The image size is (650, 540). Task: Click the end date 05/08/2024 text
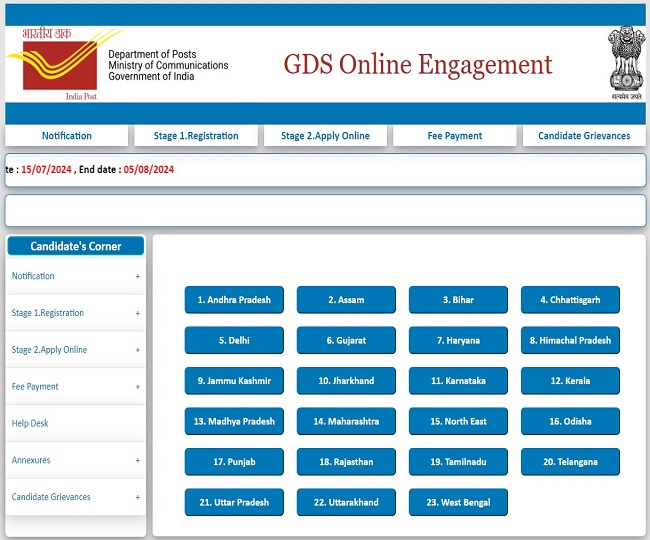click(x=148, y=170)
